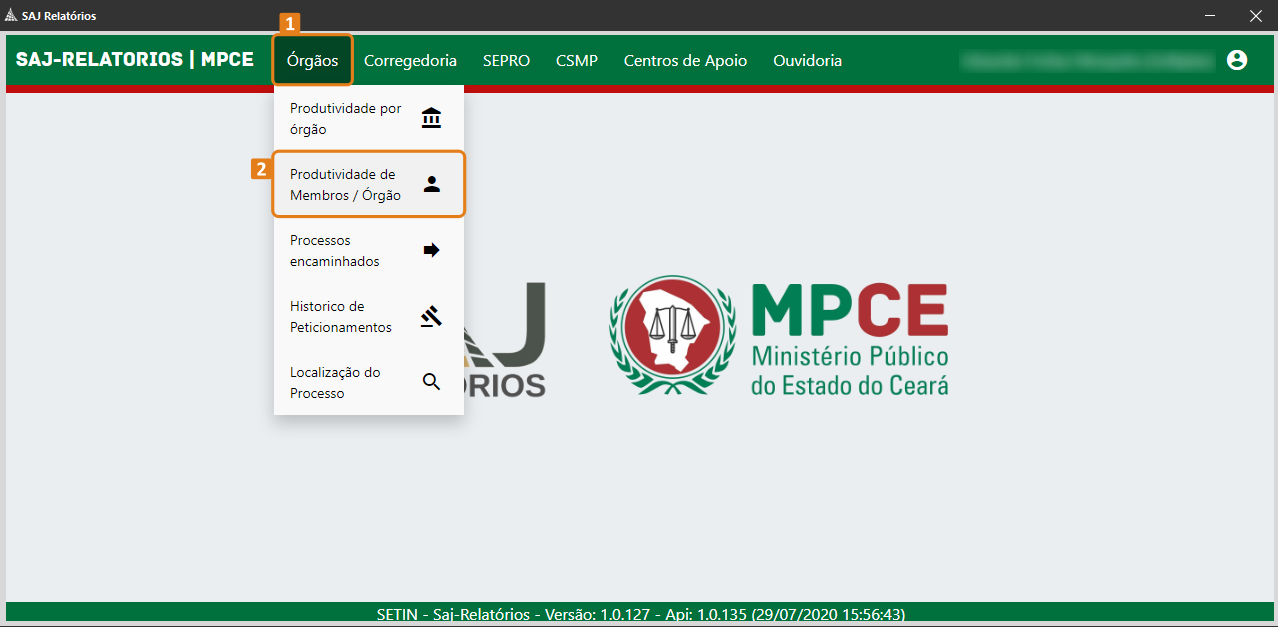The height and width of the screenshot is (627, 1278).
Task: Open the CSMP menu
Action: [577, 60]
